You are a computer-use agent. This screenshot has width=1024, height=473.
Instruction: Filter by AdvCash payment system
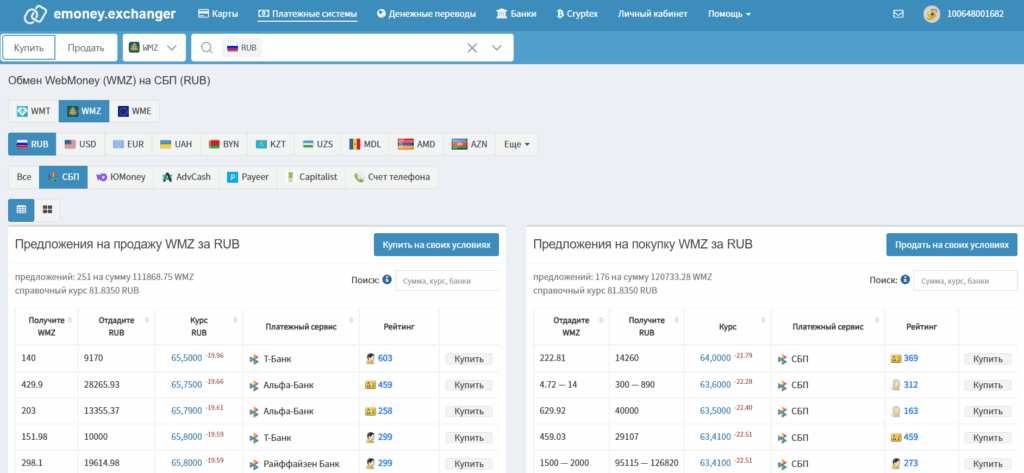pyautogui.click(x=187, y=177)
